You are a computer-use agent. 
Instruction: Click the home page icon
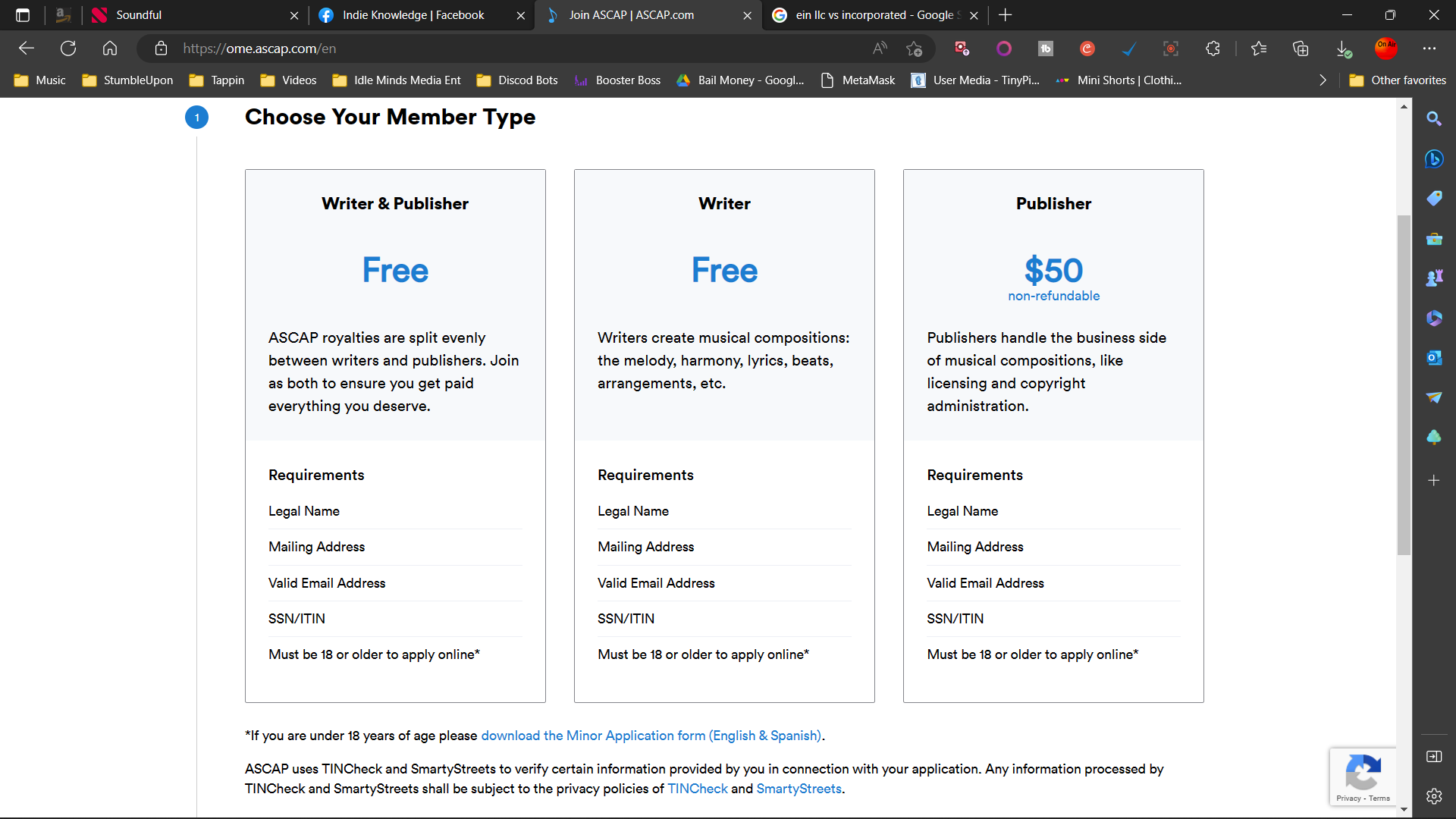pyautogui.click(x=110, y=49)
